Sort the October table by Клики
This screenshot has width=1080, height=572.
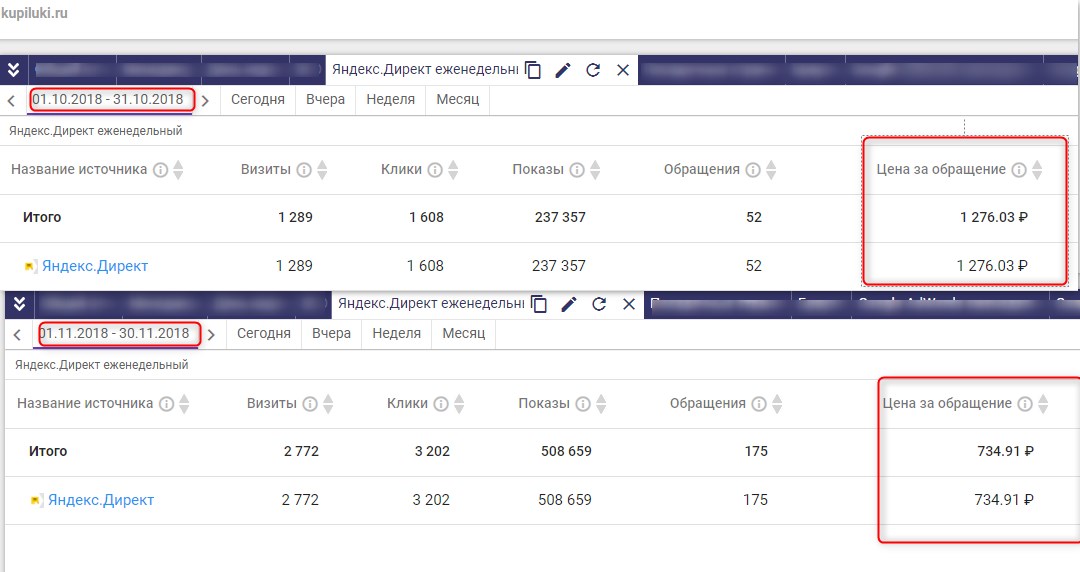(x=453, y=170)
